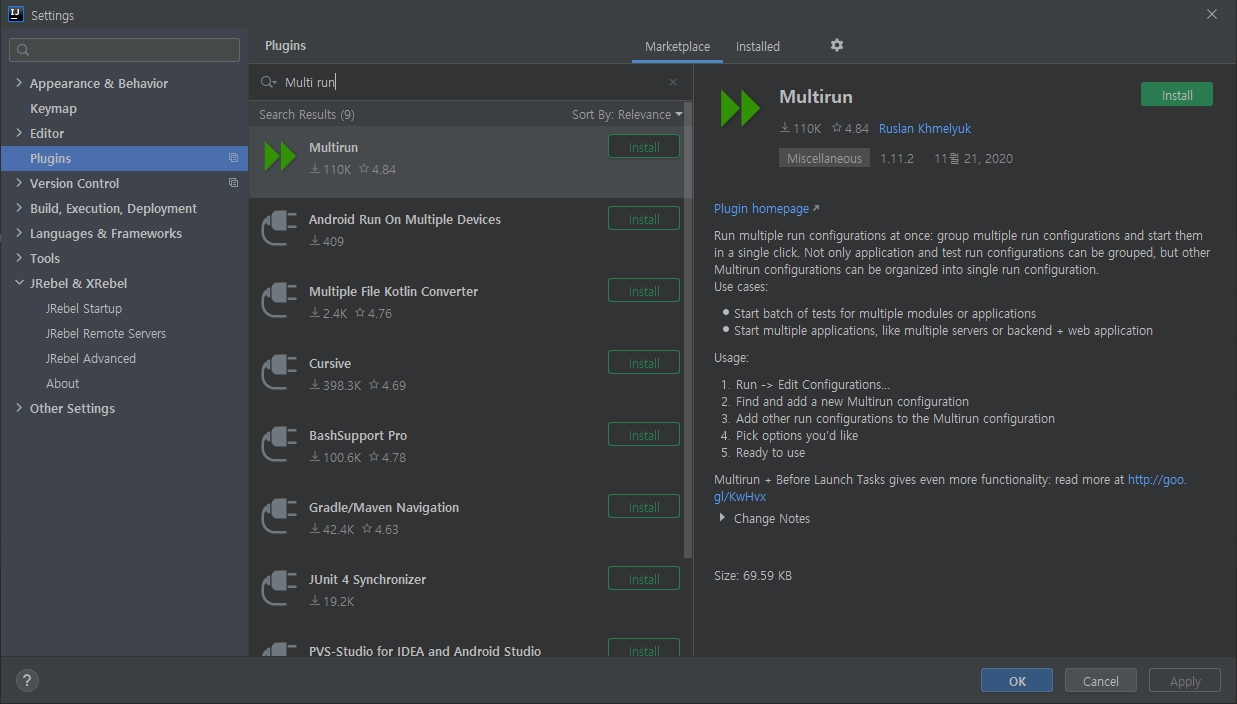Click the plugin results list scrollbar
The image size is (1237, 704).
pos(688,330)
